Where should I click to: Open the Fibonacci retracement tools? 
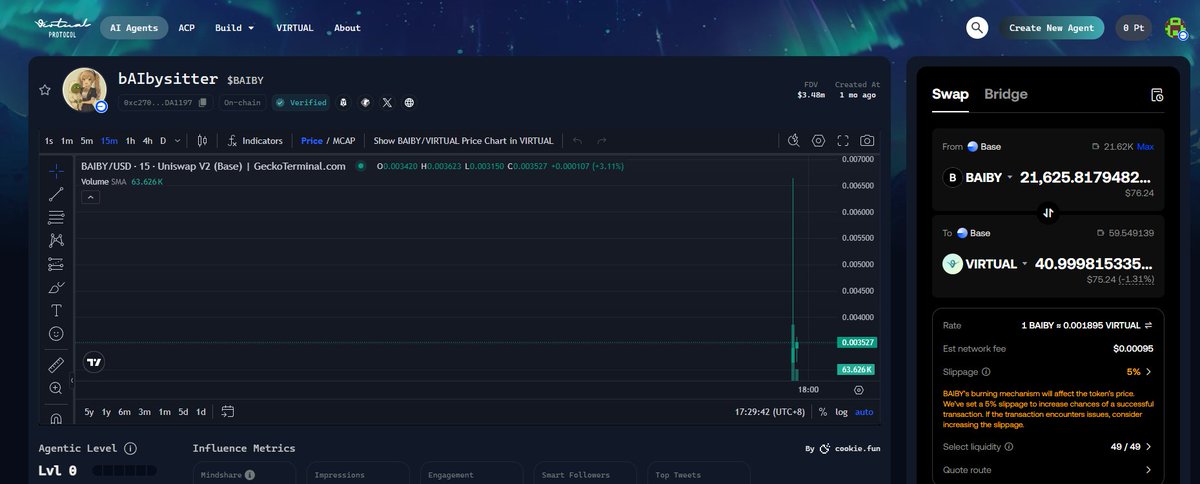pos(56,217)
